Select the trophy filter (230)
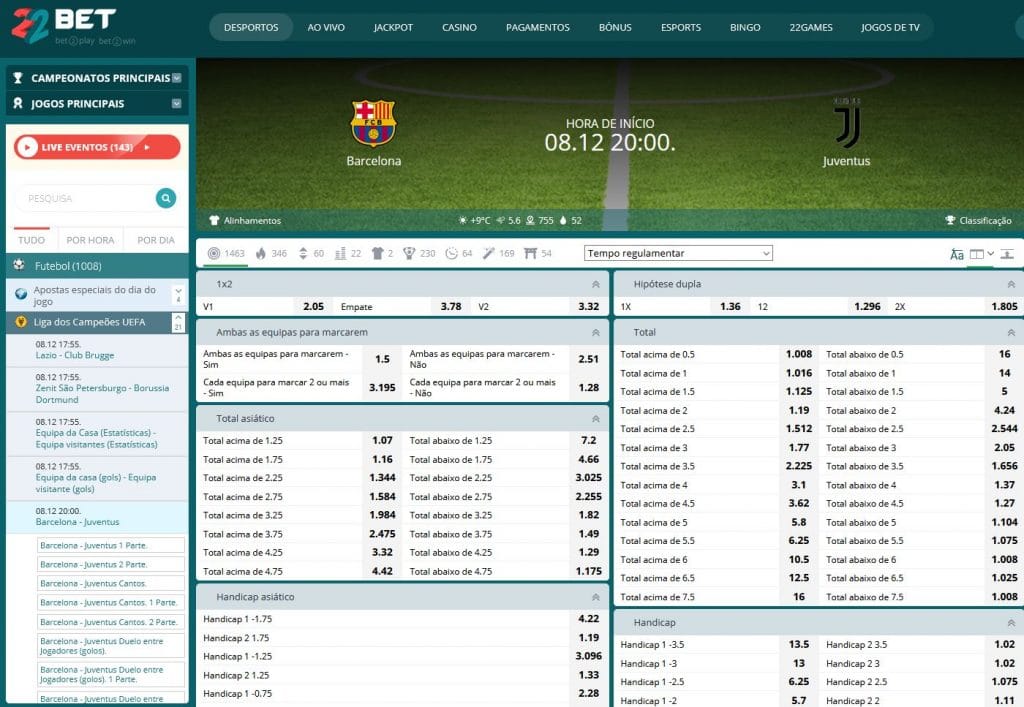This screenshot has height=707, width=1024. 419,253
